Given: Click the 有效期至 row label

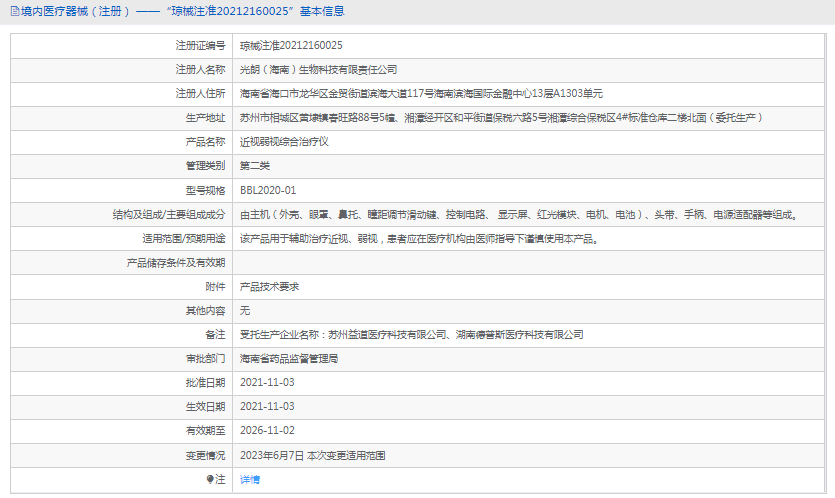Looking at the screenshot, I should coord(206,430).
